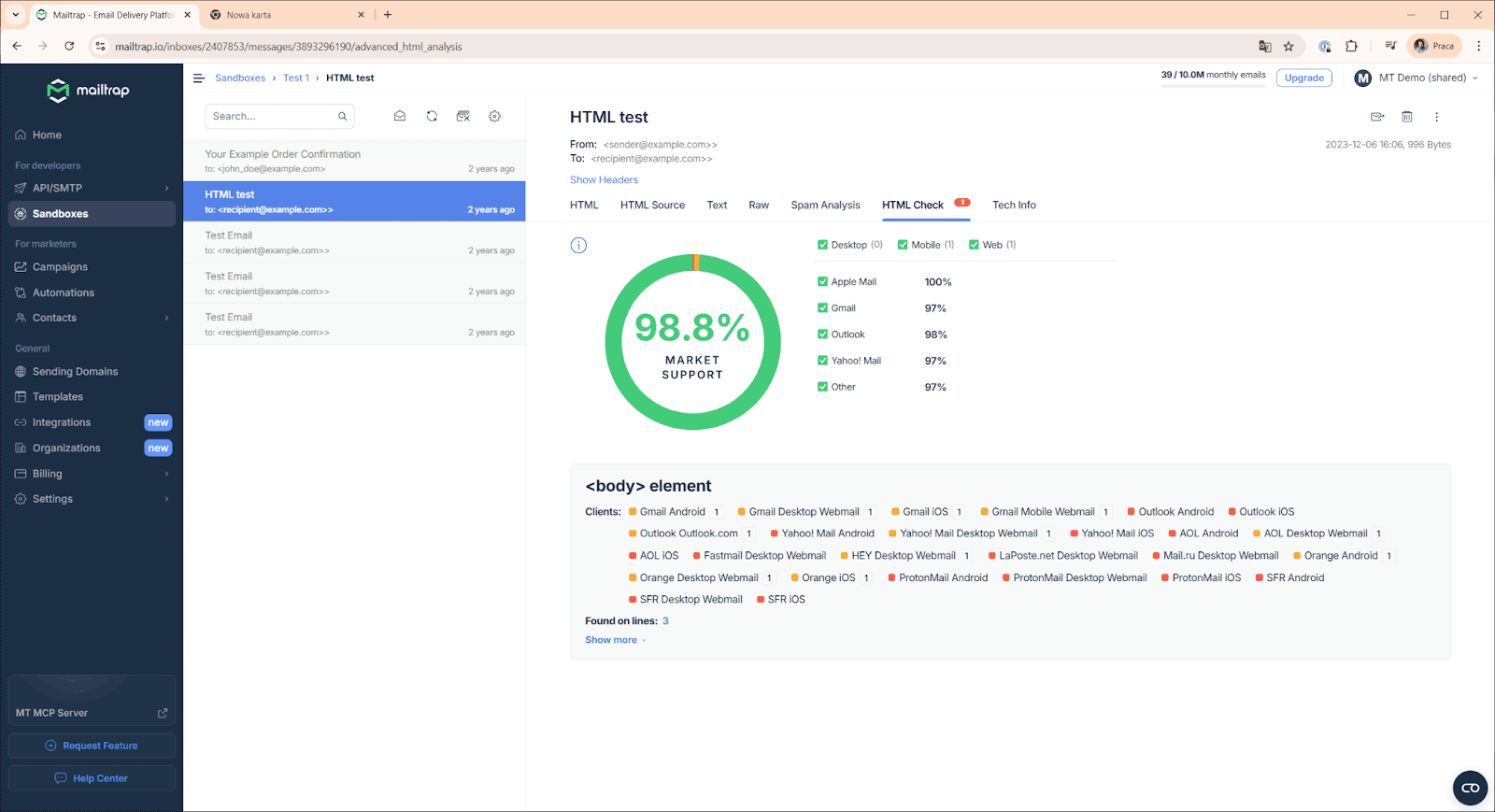Uncheck the Yahoo! Mail checkbox
The height and width of the screenshot is (812, 1495).
tap(822, 360)
